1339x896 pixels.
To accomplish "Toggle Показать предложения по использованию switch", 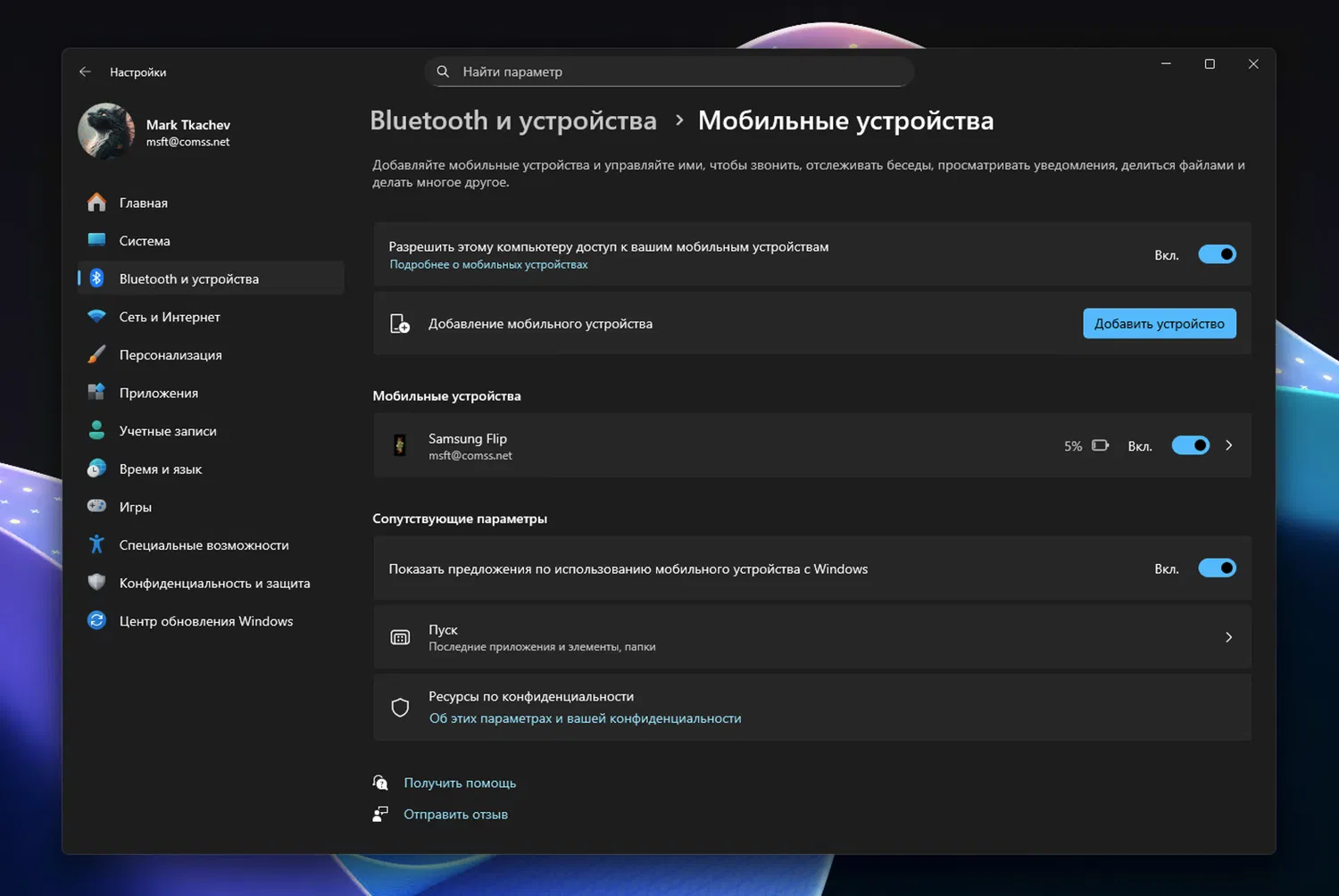I will (1217, 568).
